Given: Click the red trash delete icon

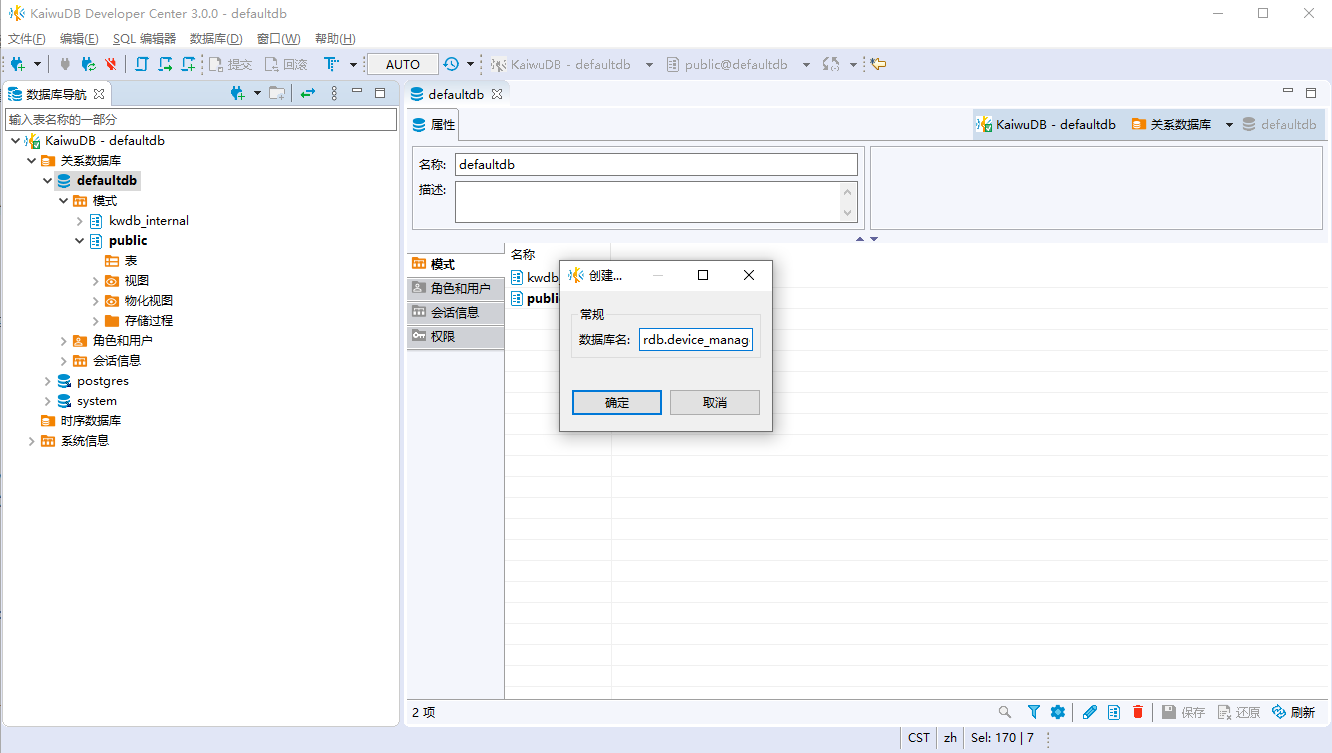Looking at the screenshot, I should (x=1138, y=712).
